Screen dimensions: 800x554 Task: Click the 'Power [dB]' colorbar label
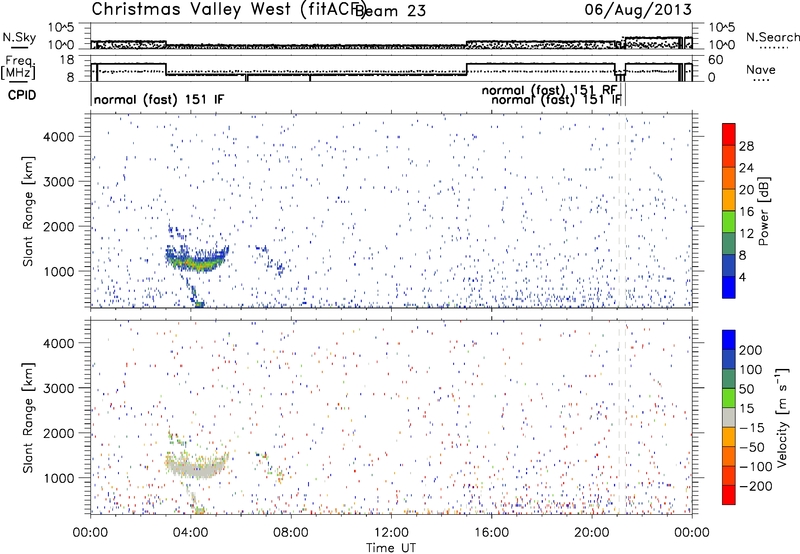point(764,211)
